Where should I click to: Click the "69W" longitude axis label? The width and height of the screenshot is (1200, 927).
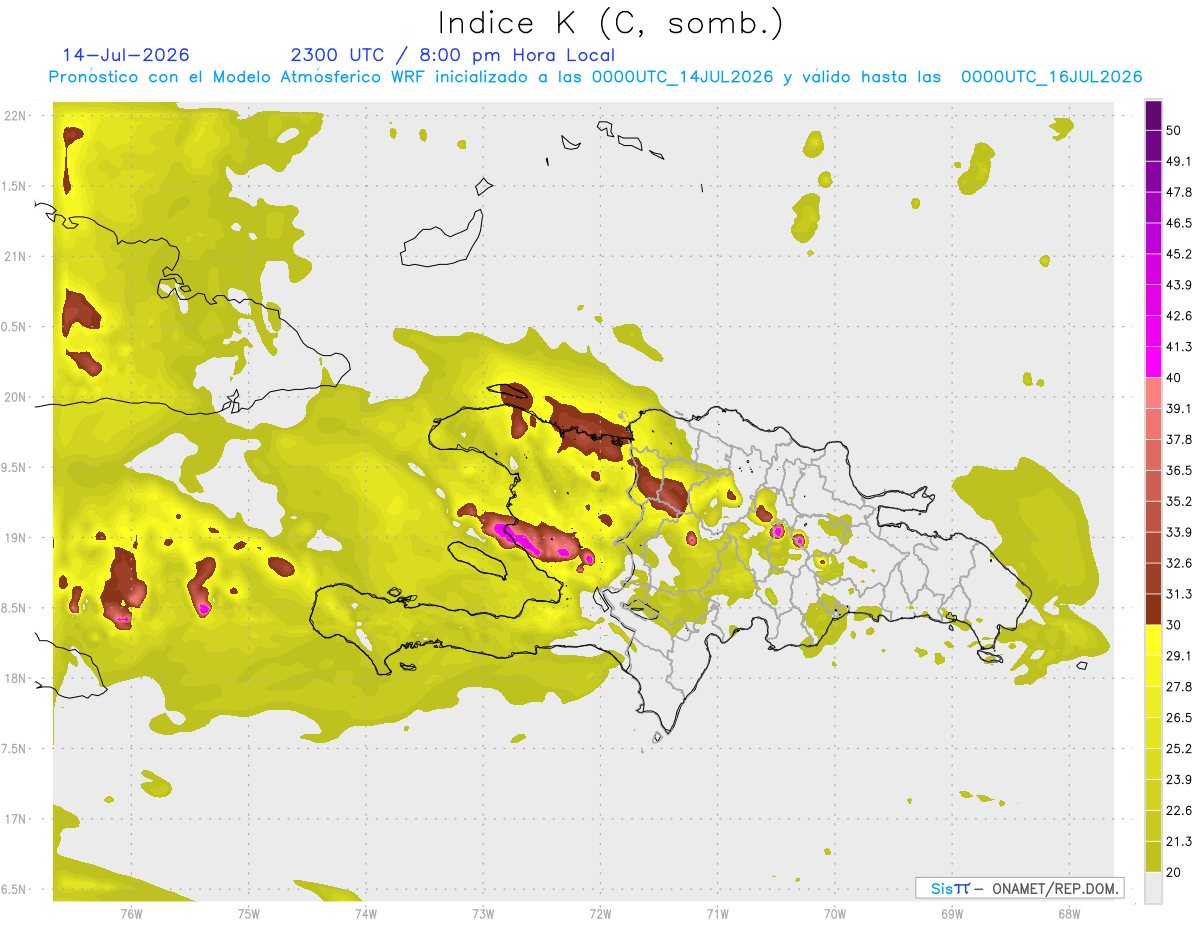pyautogui.click(x=951, y=914)
